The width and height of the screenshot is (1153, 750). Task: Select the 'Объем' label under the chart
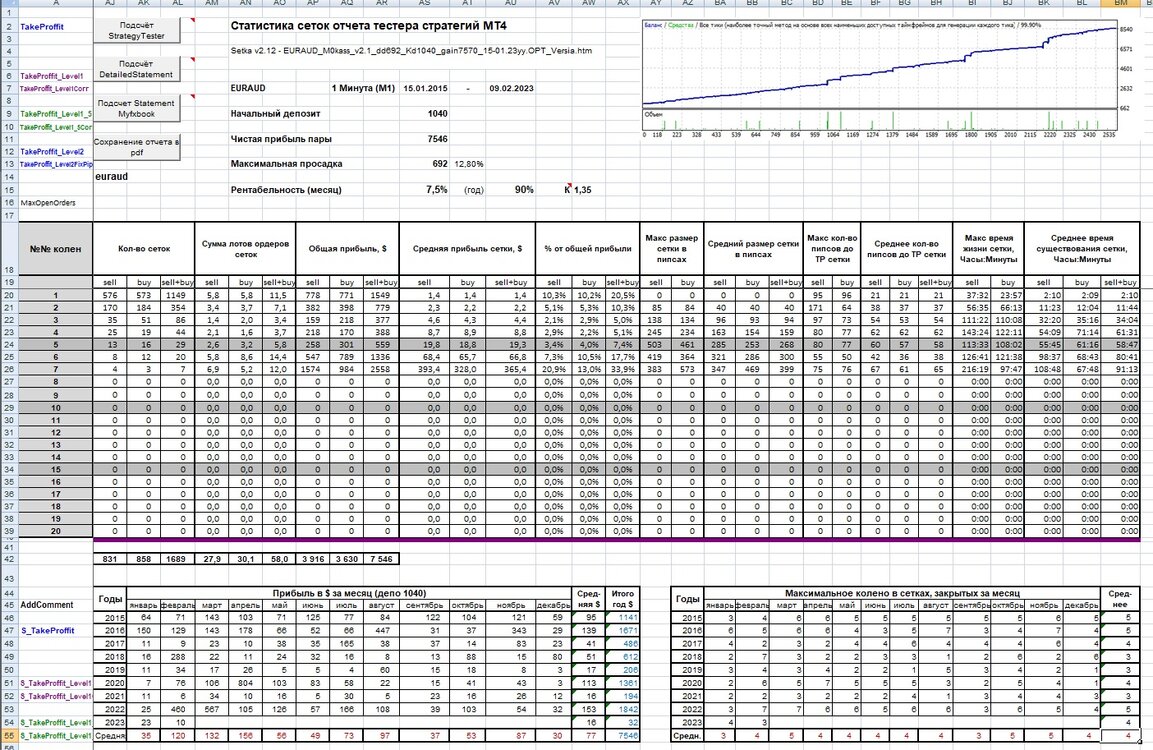click(654, 114)
